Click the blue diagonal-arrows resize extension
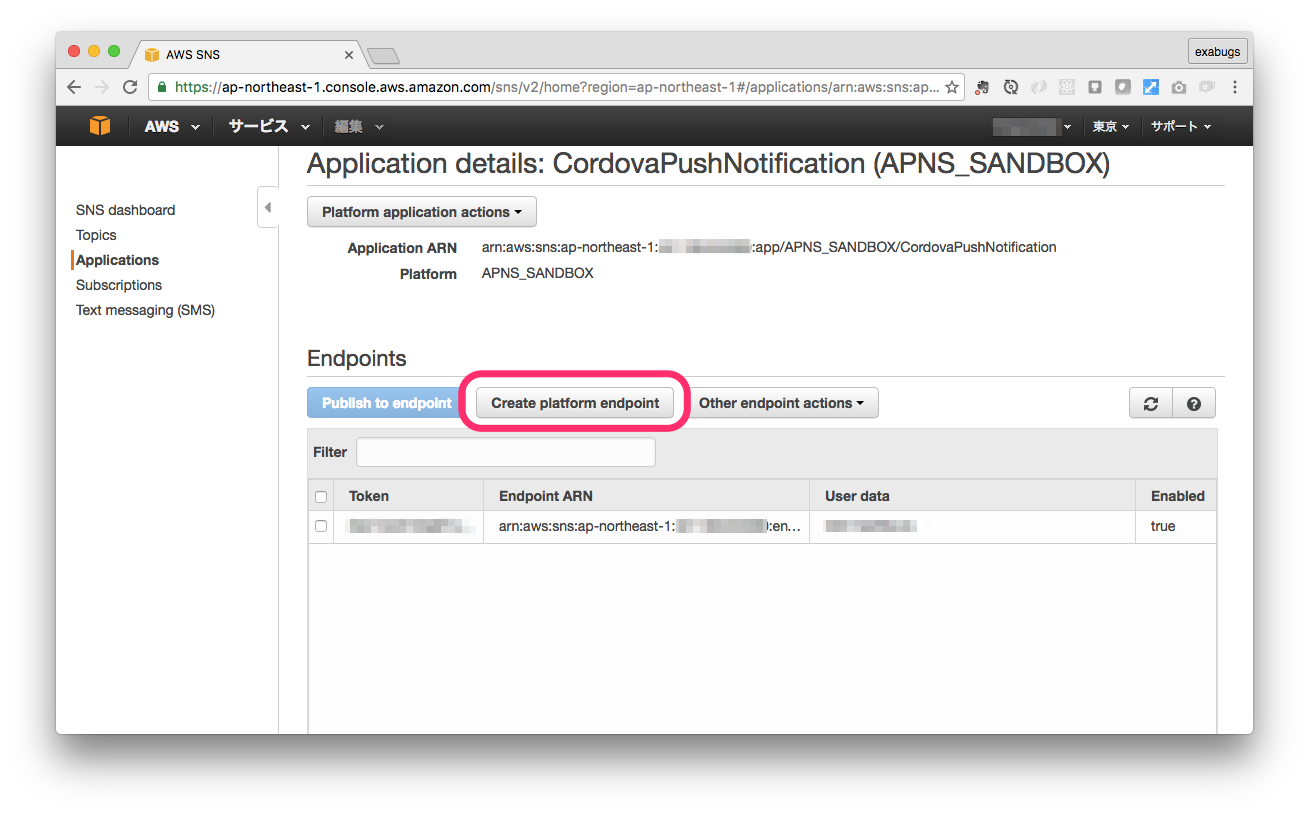This screenshot has width=1309, height=814. [1151, 87]
